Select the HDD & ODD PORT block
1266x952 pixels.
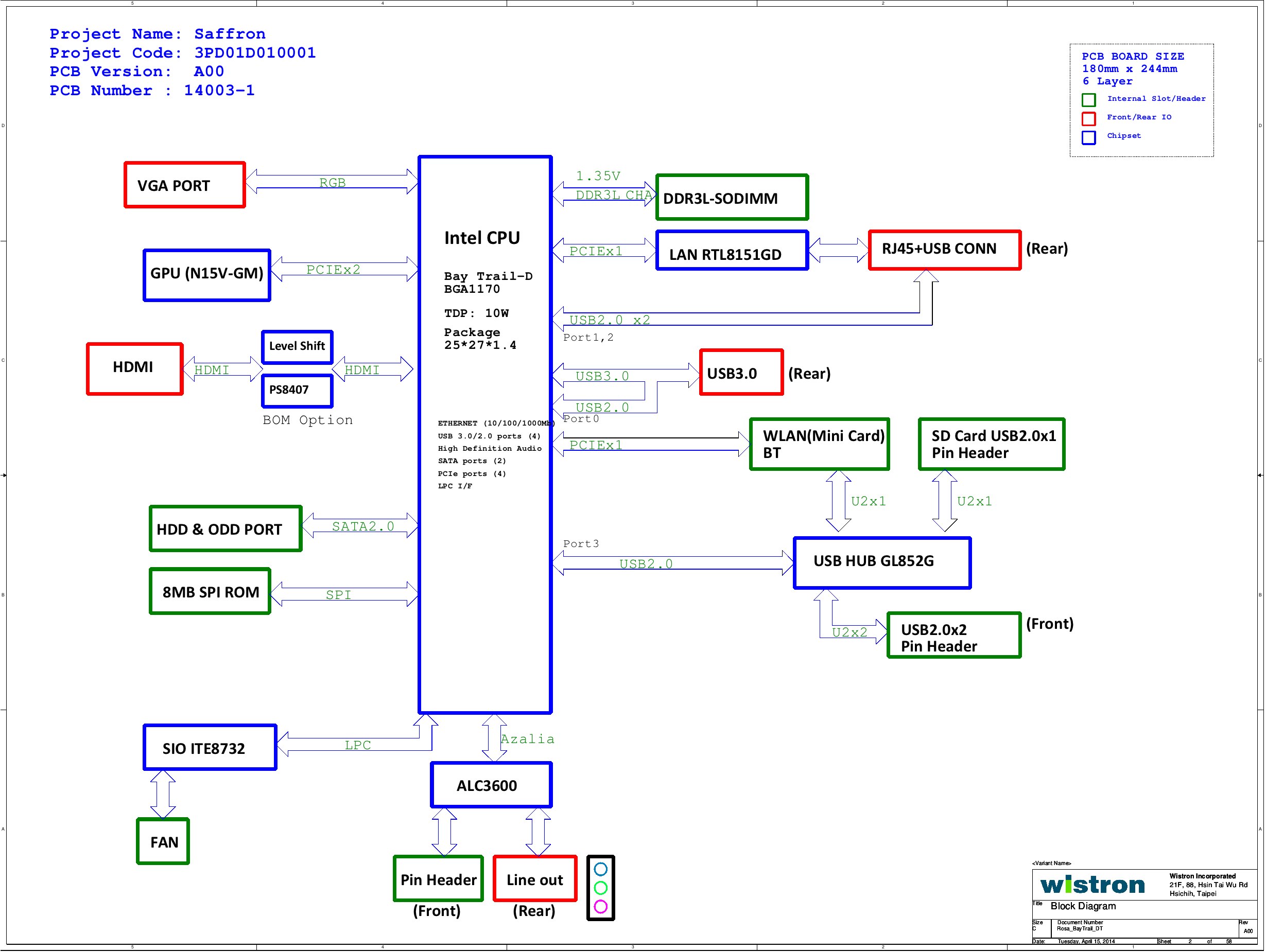(226, 528)
